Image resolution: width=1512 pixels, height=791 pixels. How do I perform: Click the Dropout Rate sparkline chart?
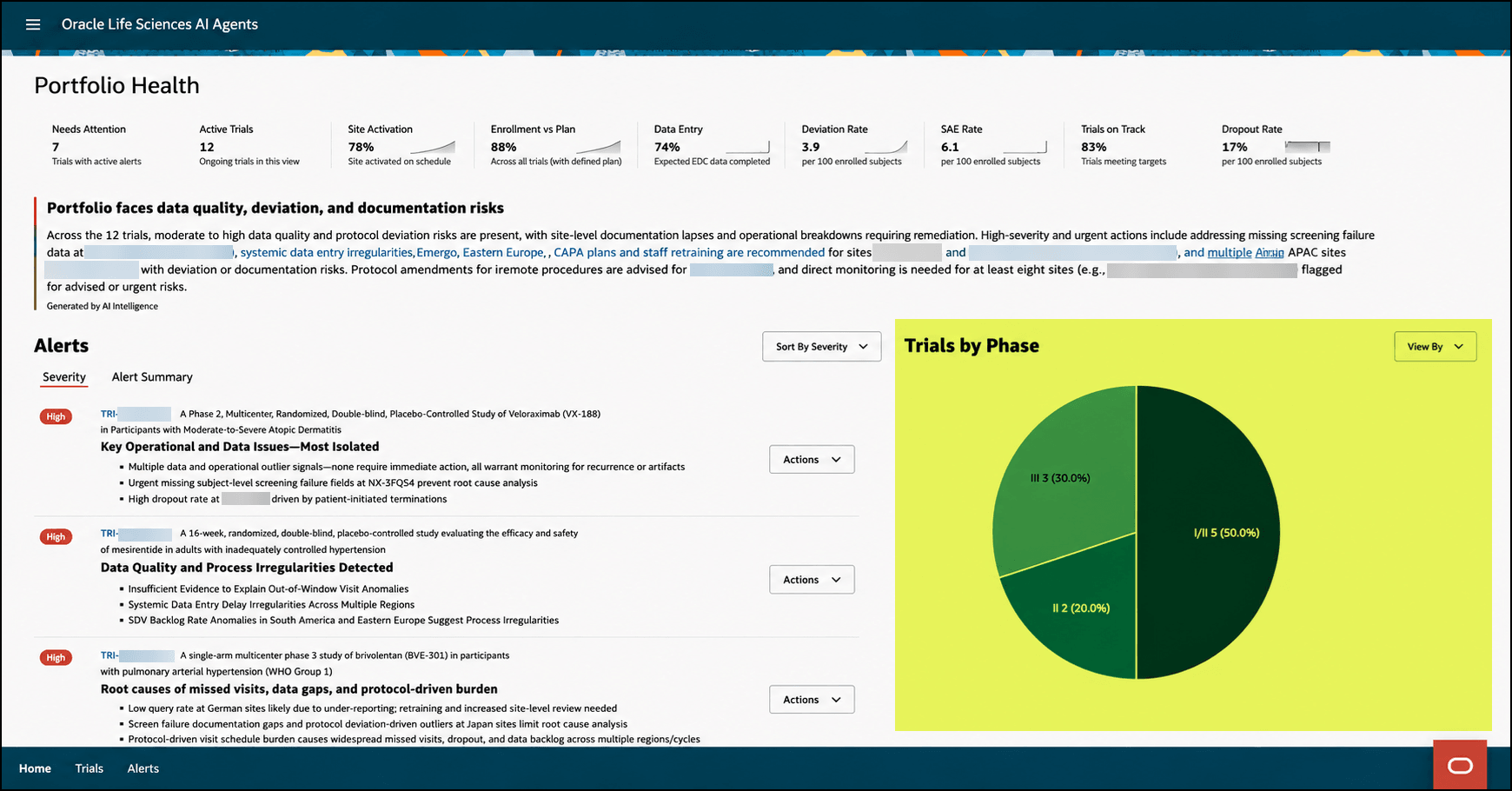click(1307, 147)
